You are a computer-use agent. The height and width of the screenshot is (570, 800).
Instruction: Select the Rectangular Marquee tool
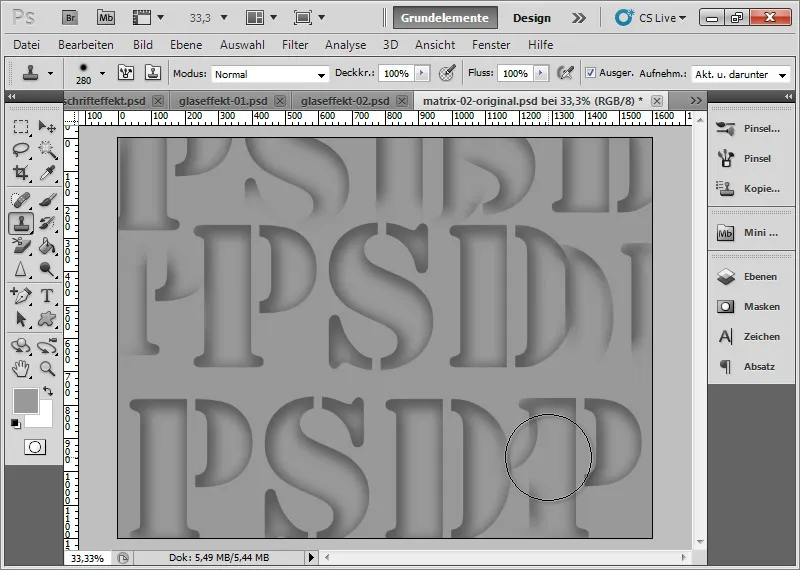[20, 126]
